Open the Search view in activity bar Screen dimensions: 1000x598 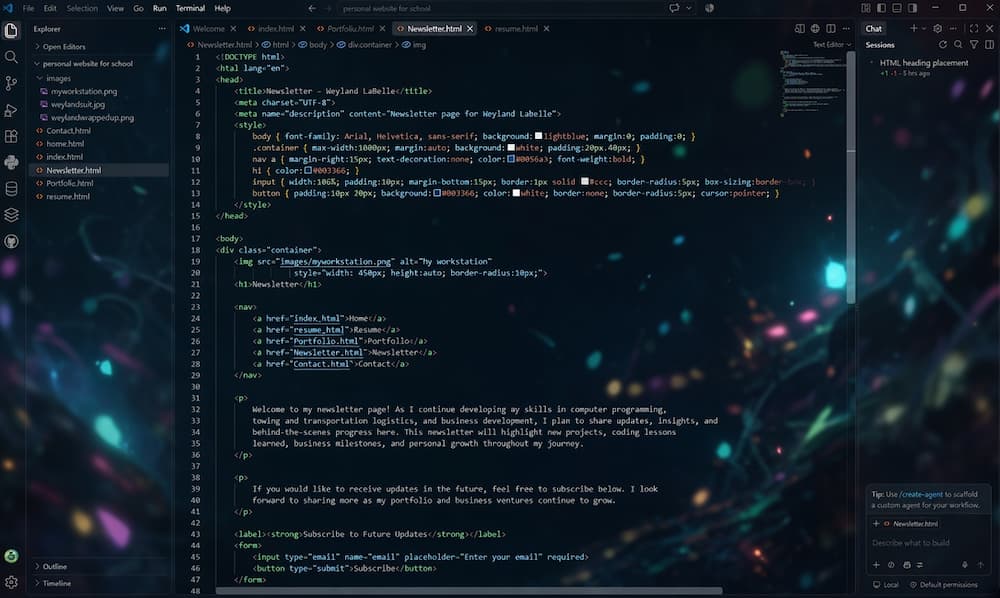[x=11, y=57]
